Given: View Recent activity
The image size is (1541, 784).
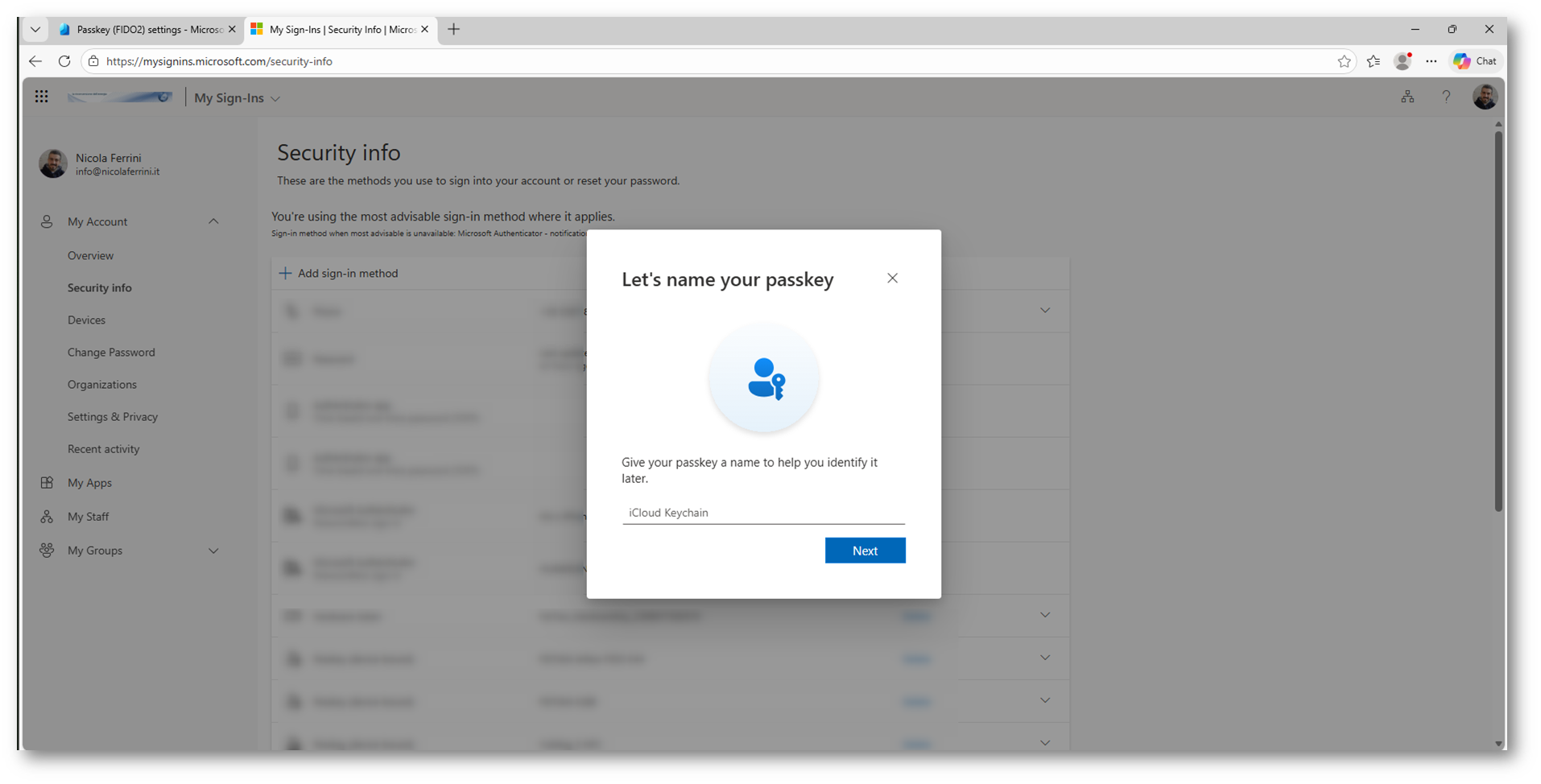Looking at the screenshot, I should (x=103, y=449).
